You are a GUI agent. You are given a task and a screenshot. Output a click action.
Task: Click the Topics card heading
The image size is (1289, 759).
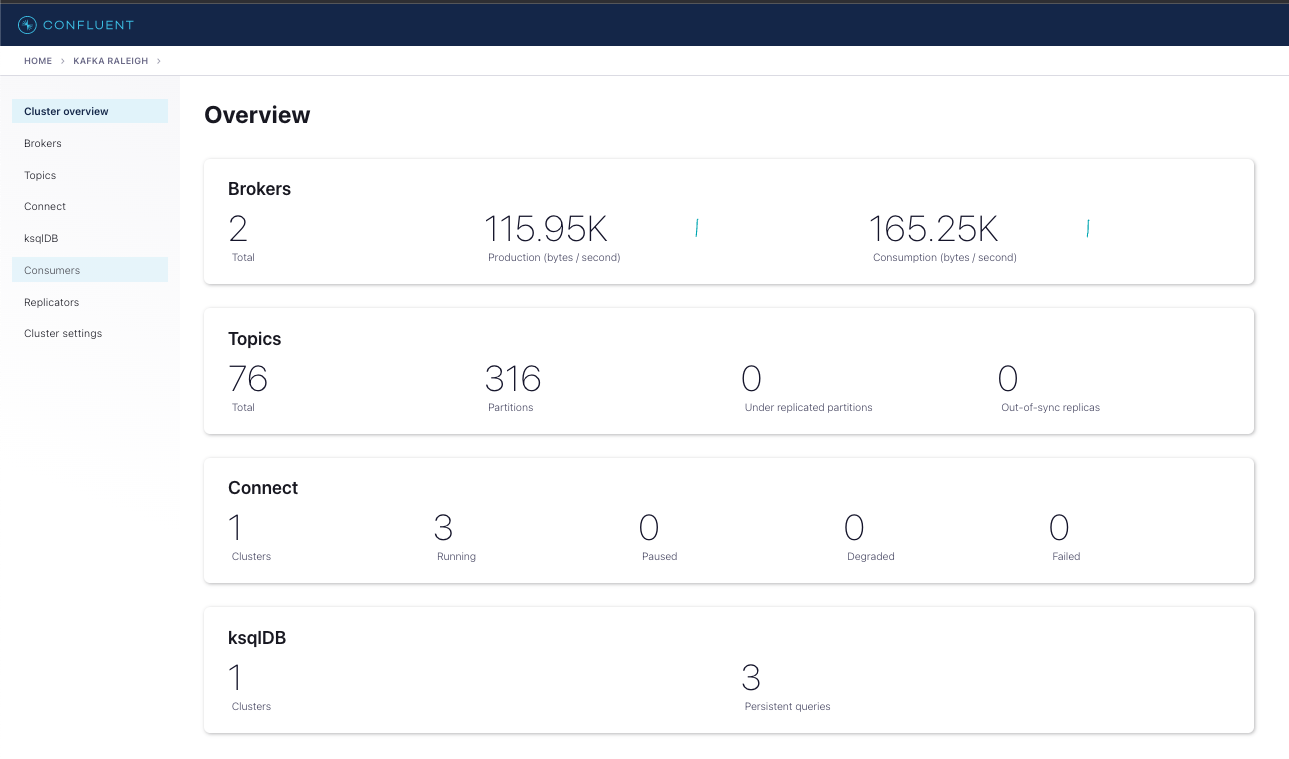[255, 339]
